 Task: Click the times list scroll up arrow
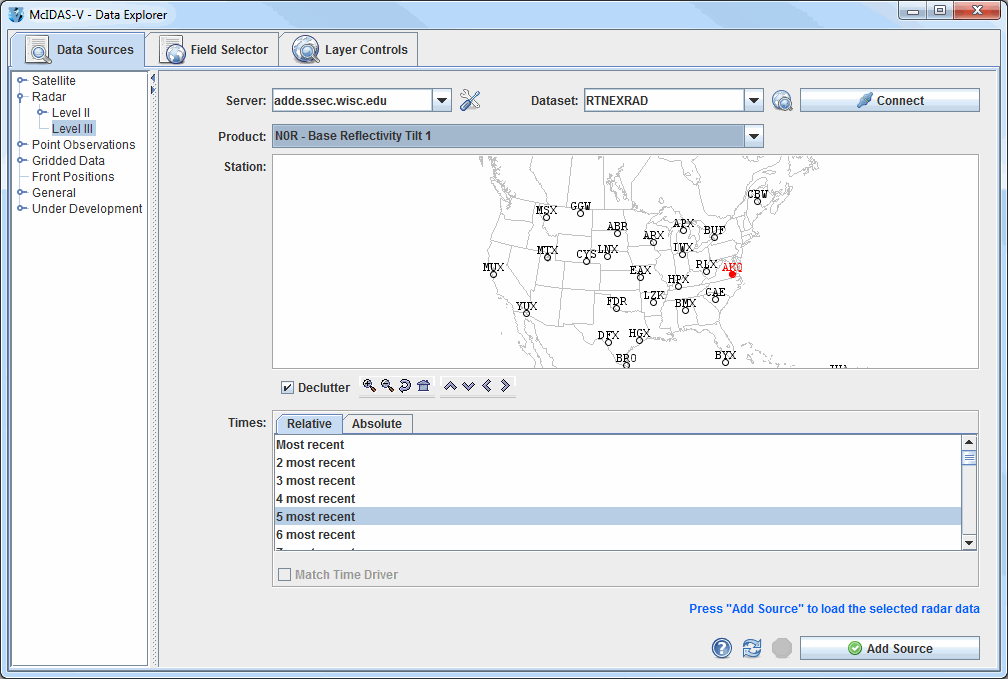tap(969, 442)
